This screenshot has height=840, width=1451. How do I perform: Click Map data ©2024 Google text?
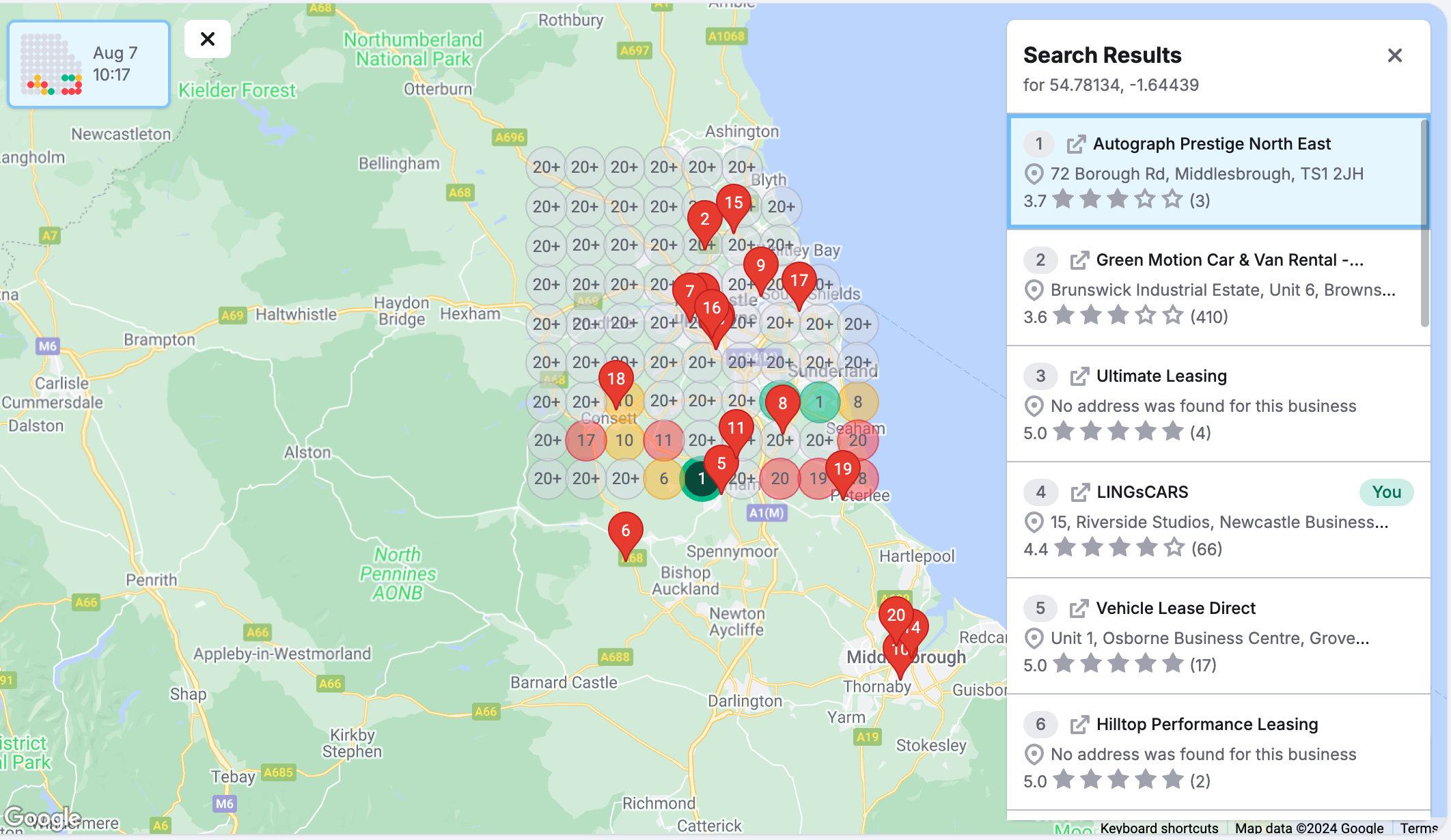point(1309,828)
